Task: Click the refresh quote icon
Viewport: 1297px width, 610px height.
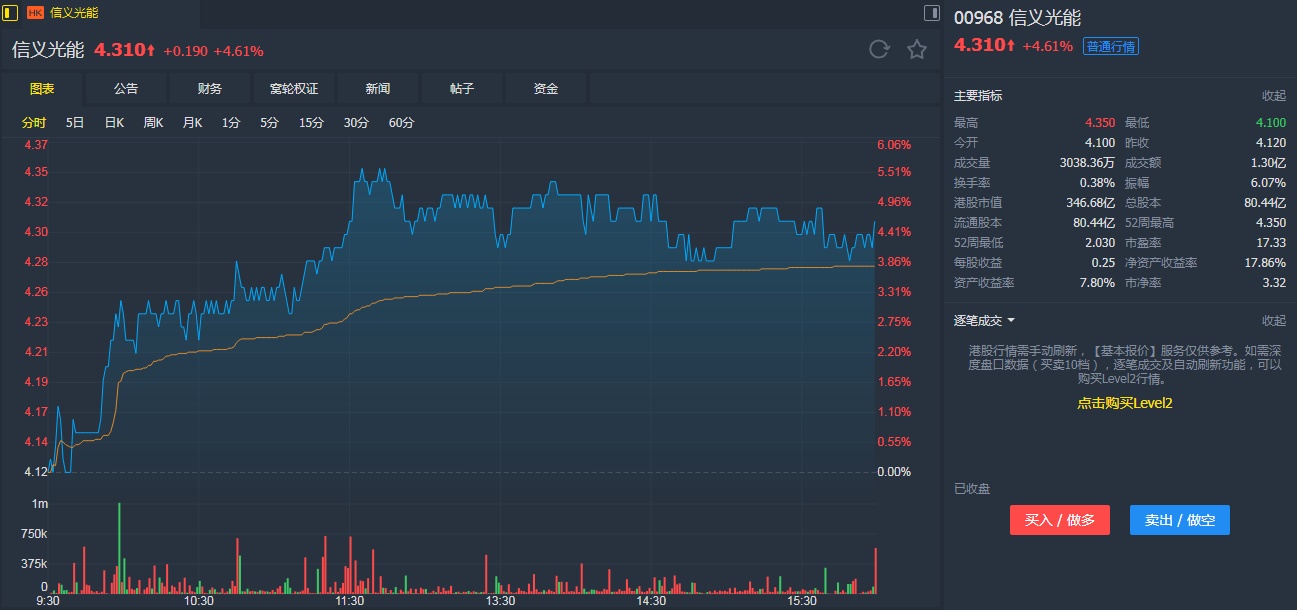Action: 879,50
